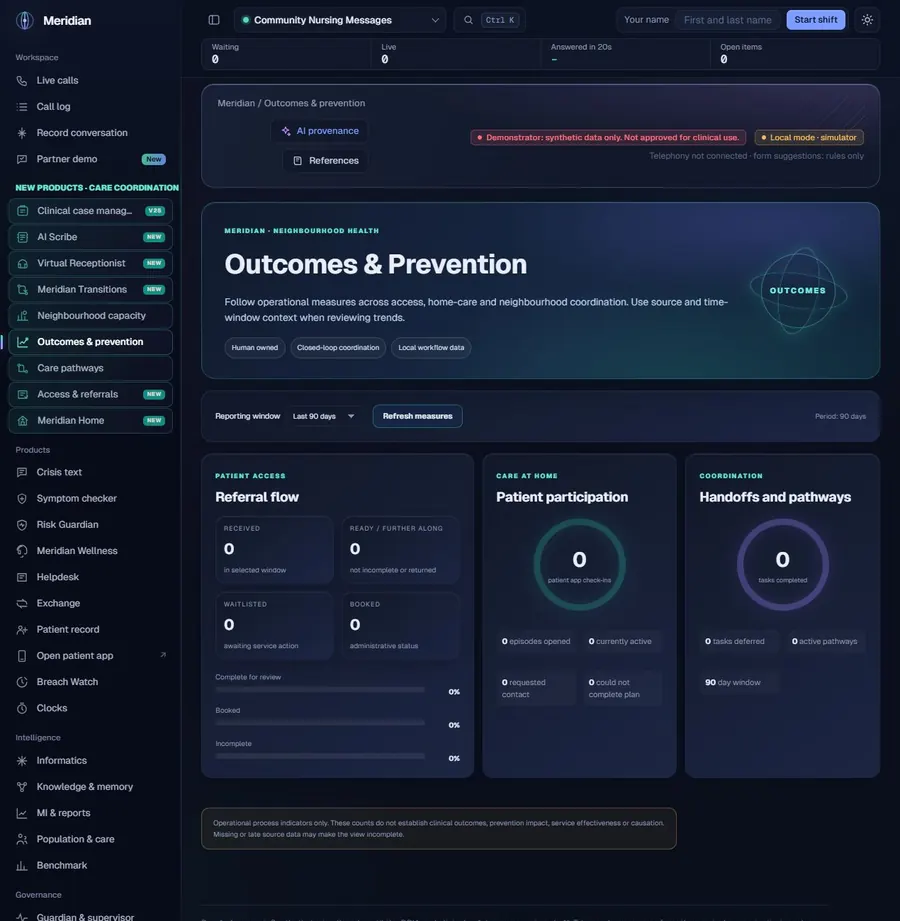The image size is (900, 921).
Task: Open AI provenance
Action: click(x=320, y=131)
